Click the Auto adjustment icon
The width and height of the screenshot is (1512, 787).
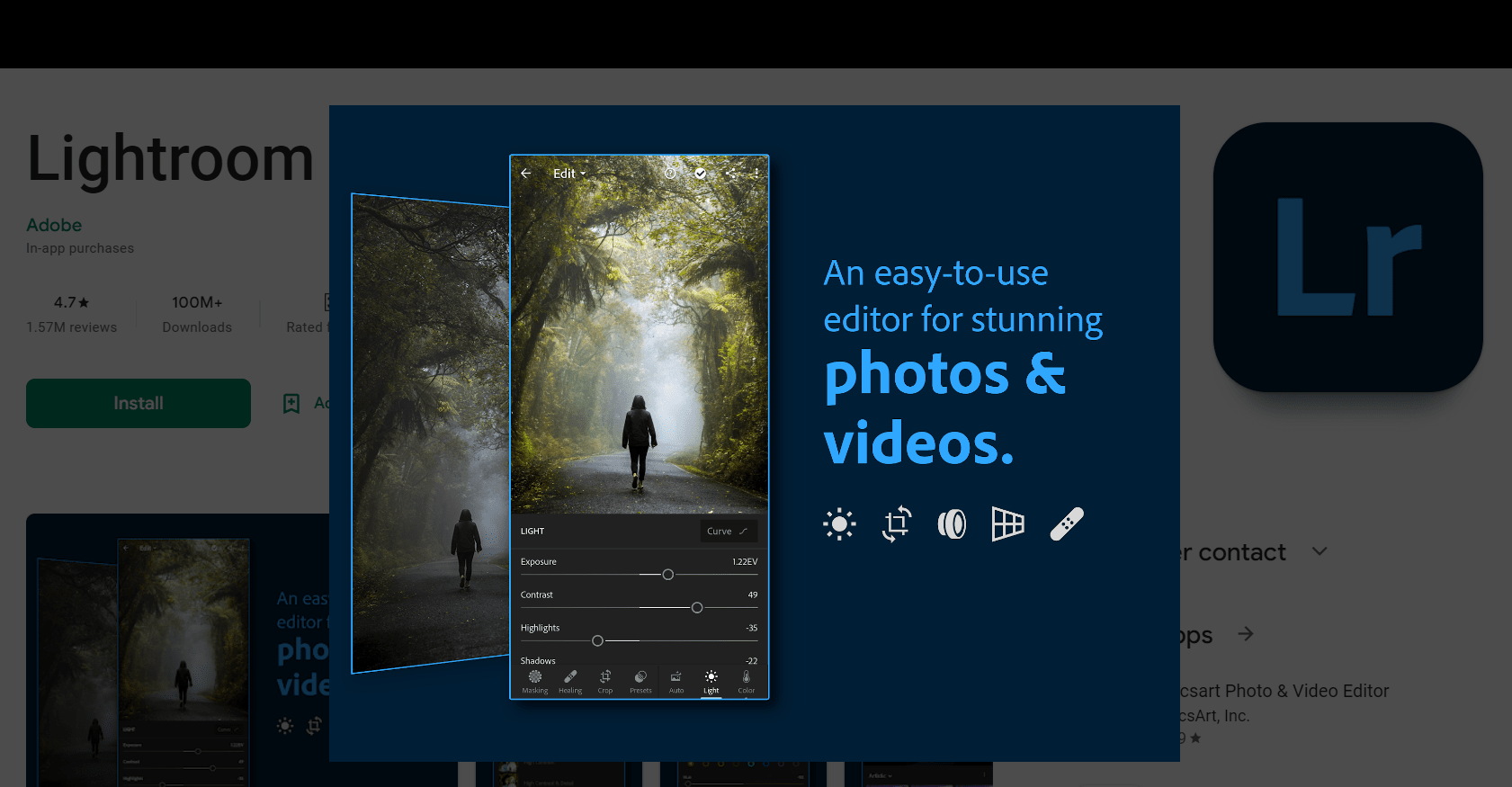(x=676, y=682)
